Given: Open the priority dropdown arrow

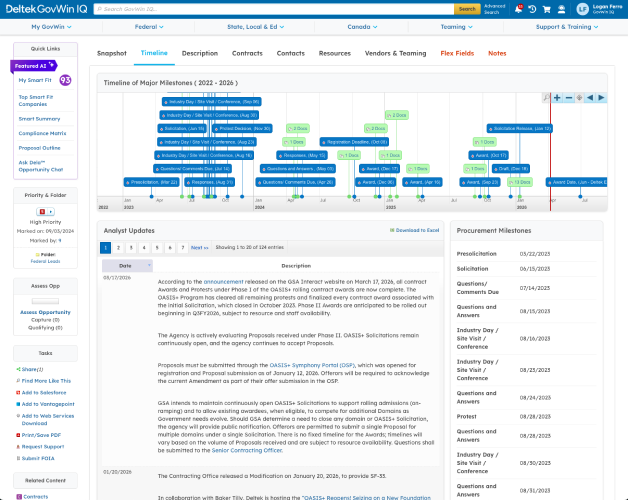Looking at the screenshot, I should [50, 212].
